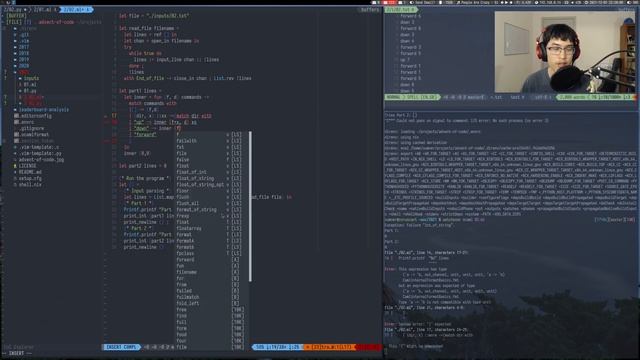Screen dimensions: 640x360
Task: Open README.md in the tree
Action: (x=30, y=172)
